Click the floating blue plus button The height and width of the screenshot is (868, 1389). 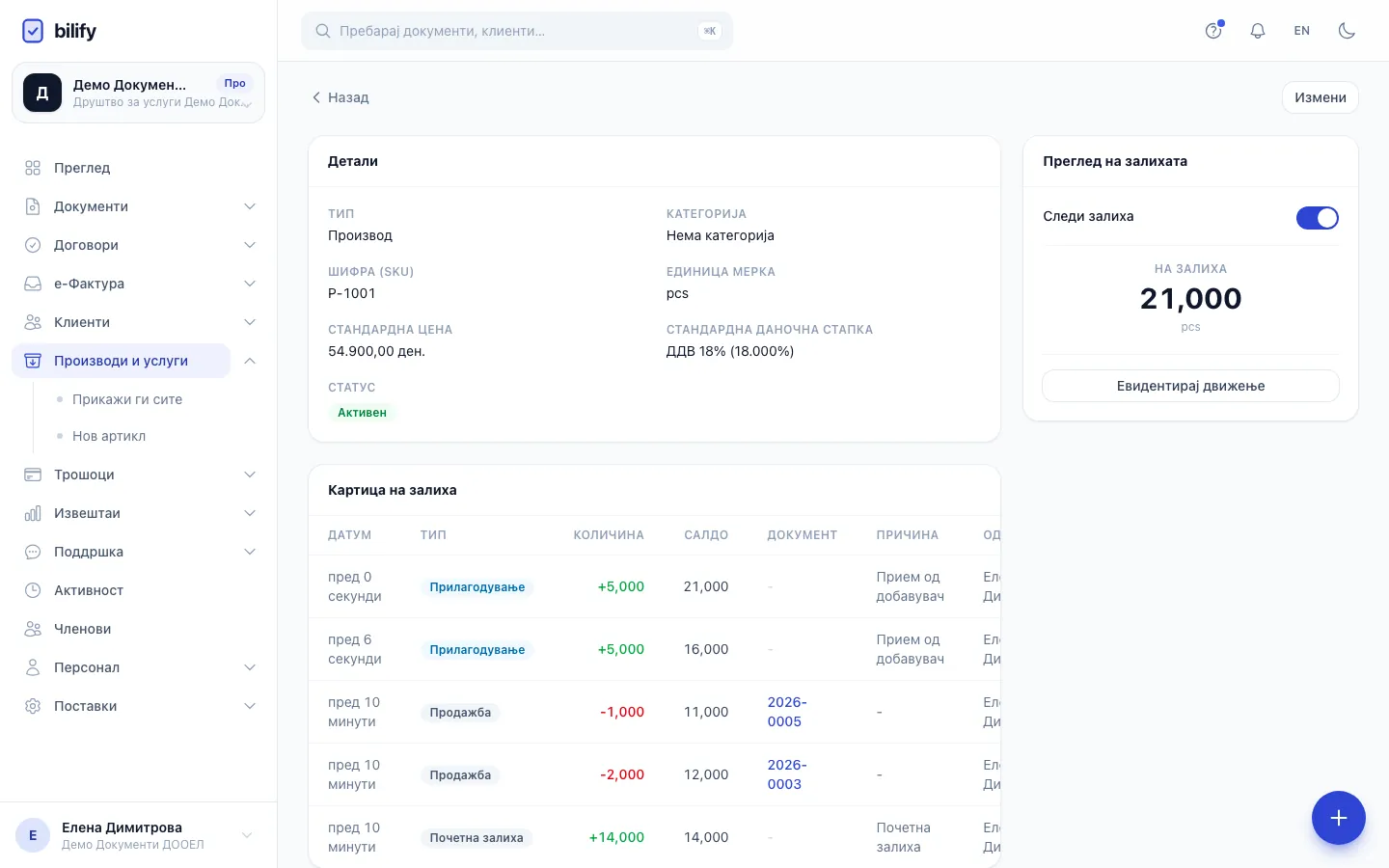tap(1338, 818)
